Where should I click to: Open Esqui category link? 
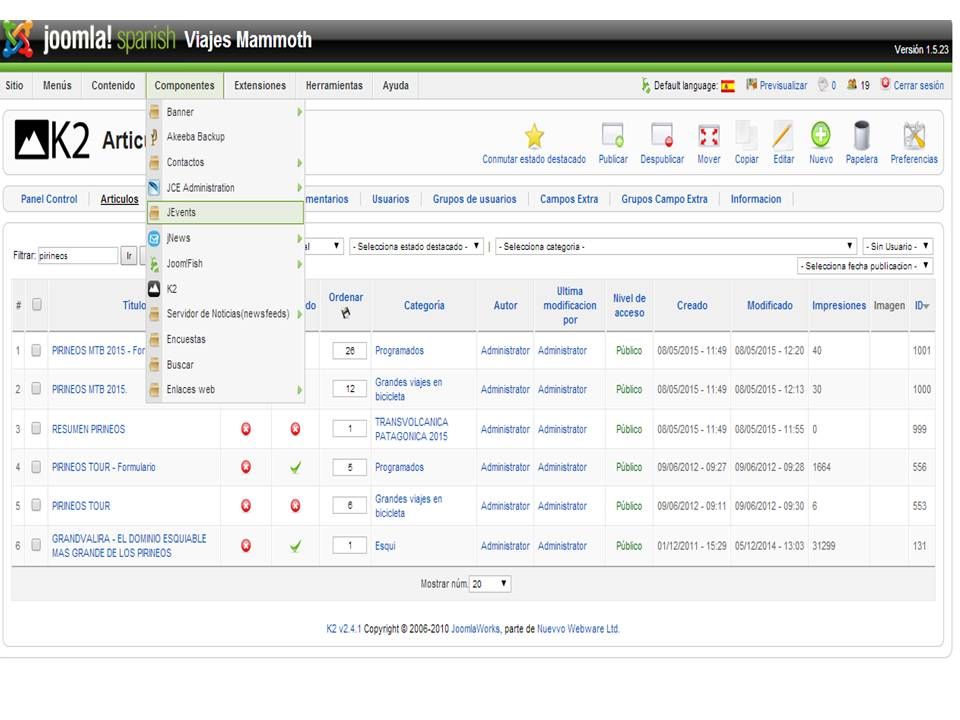(385, 546)
